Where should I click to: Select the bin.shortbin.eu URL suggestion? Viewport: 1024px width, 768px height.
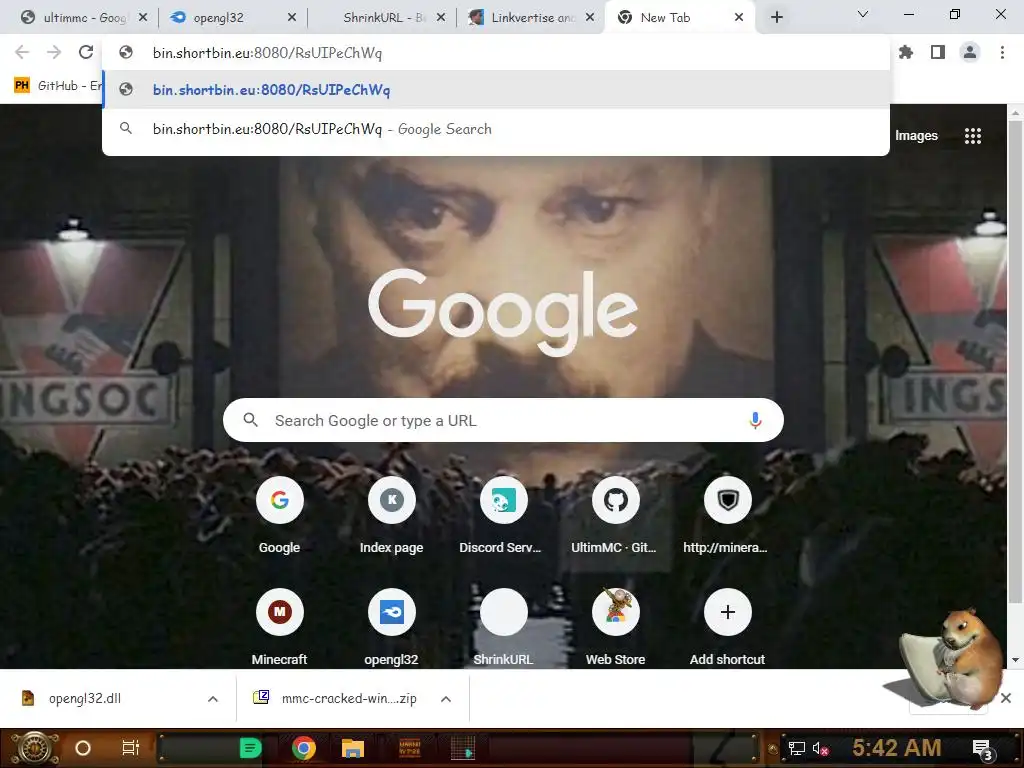pos(496,90)
